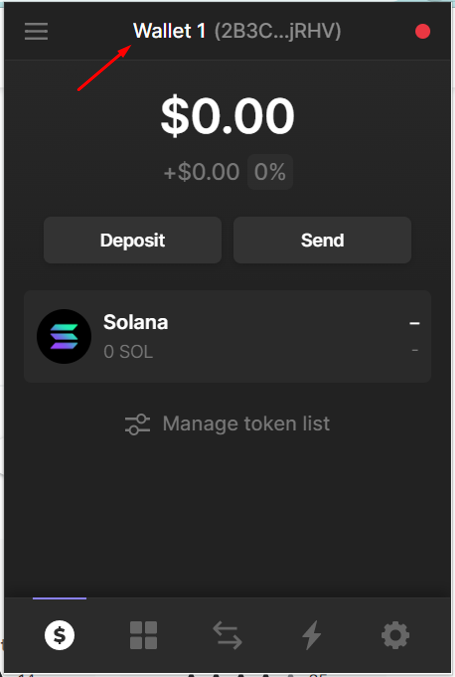
Task: Click the Solana token logo
Action: tap(64, 336)
